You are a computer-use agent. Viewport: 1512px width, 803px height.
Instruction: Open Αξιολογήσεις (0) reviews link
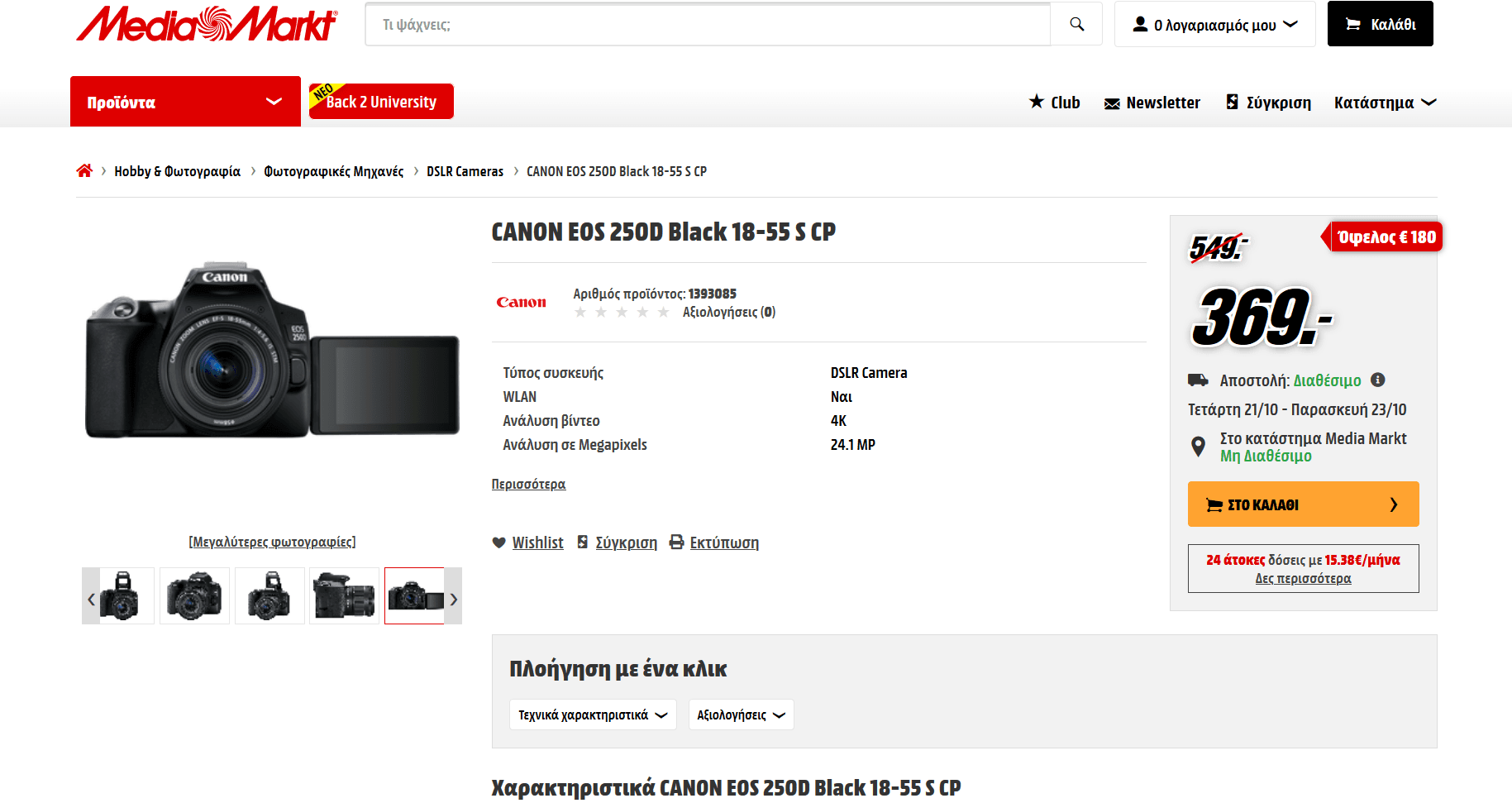click(x=729, y=312)
